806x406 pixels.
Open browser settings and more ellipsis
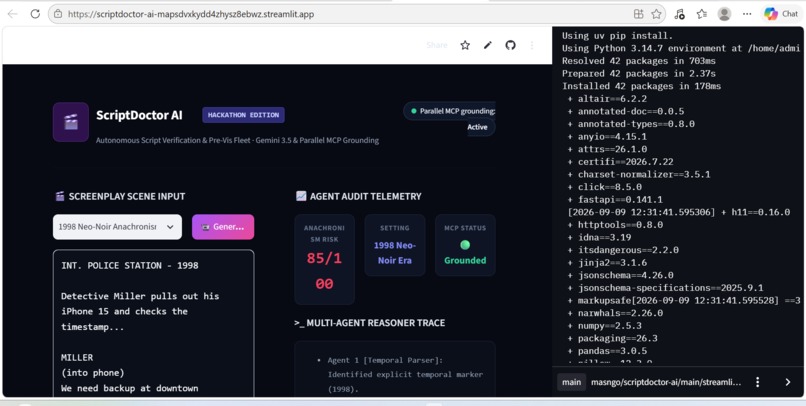[747, 14]
